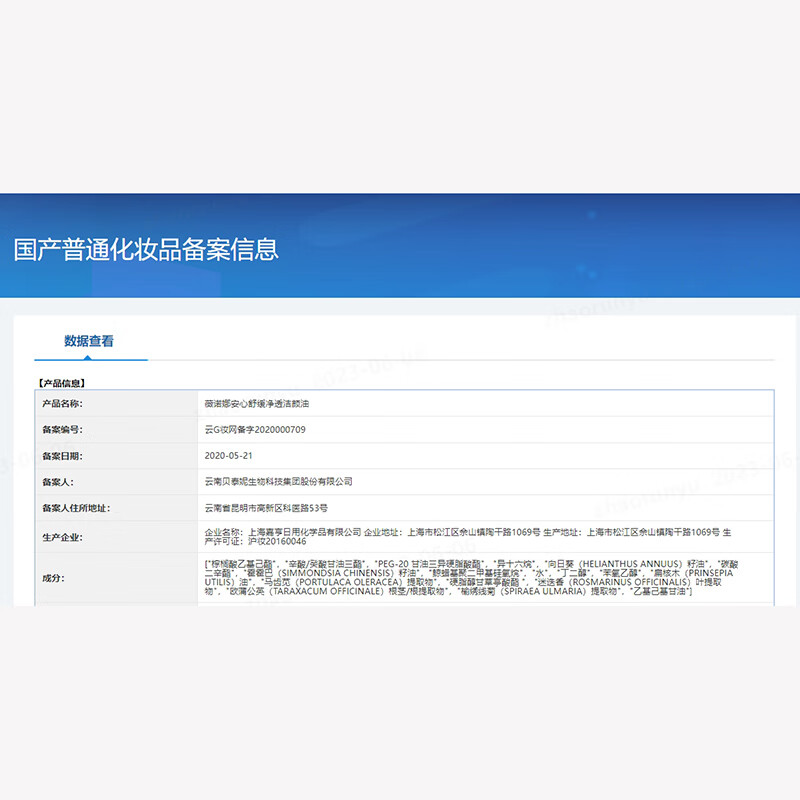800x800 pixels.
Task: Click the 备案日期 row label
Action: pos(62,455)
